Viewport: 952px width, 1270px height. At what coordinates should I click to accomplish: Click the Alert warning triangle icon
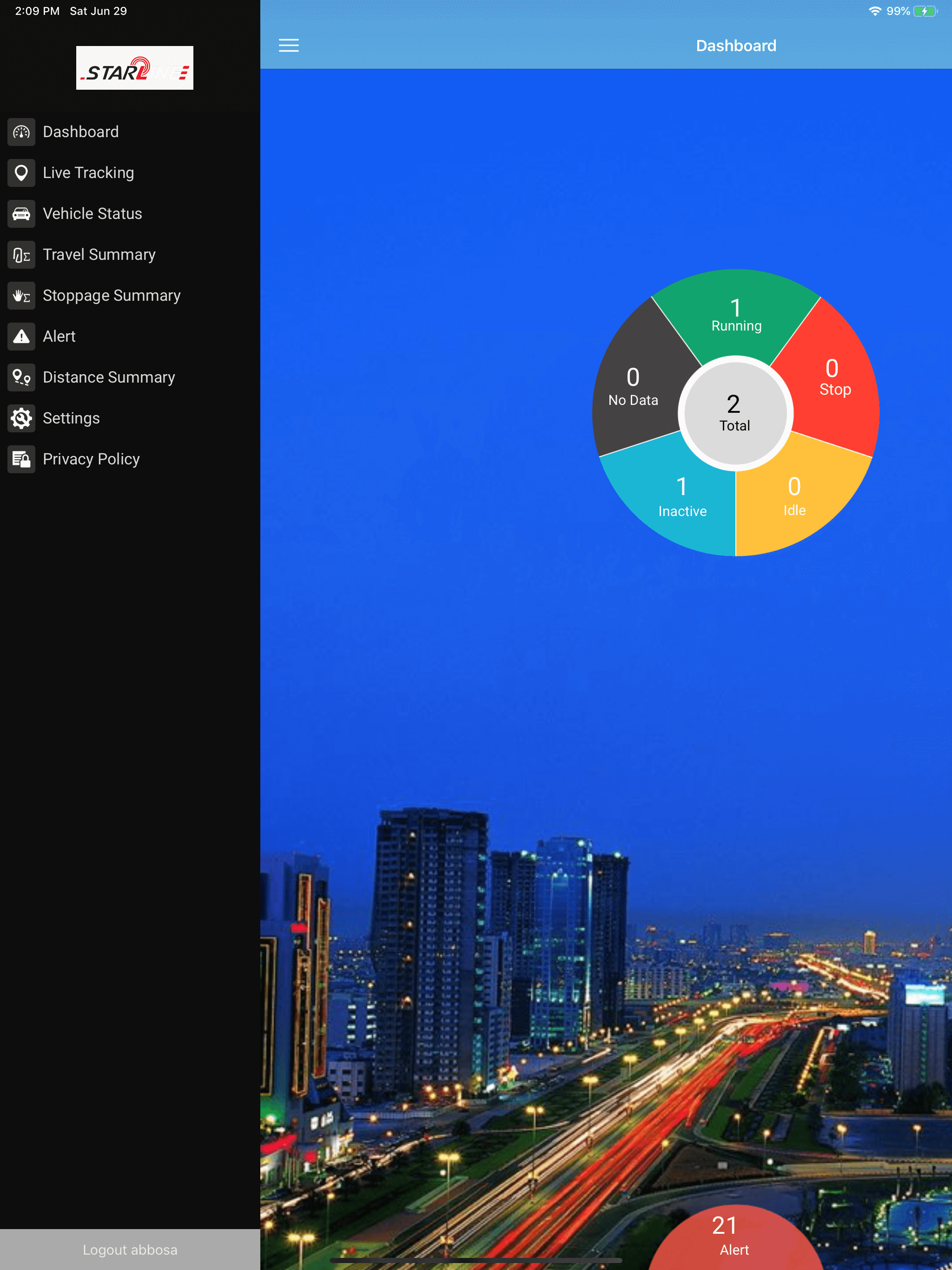[x=21, y=337]
